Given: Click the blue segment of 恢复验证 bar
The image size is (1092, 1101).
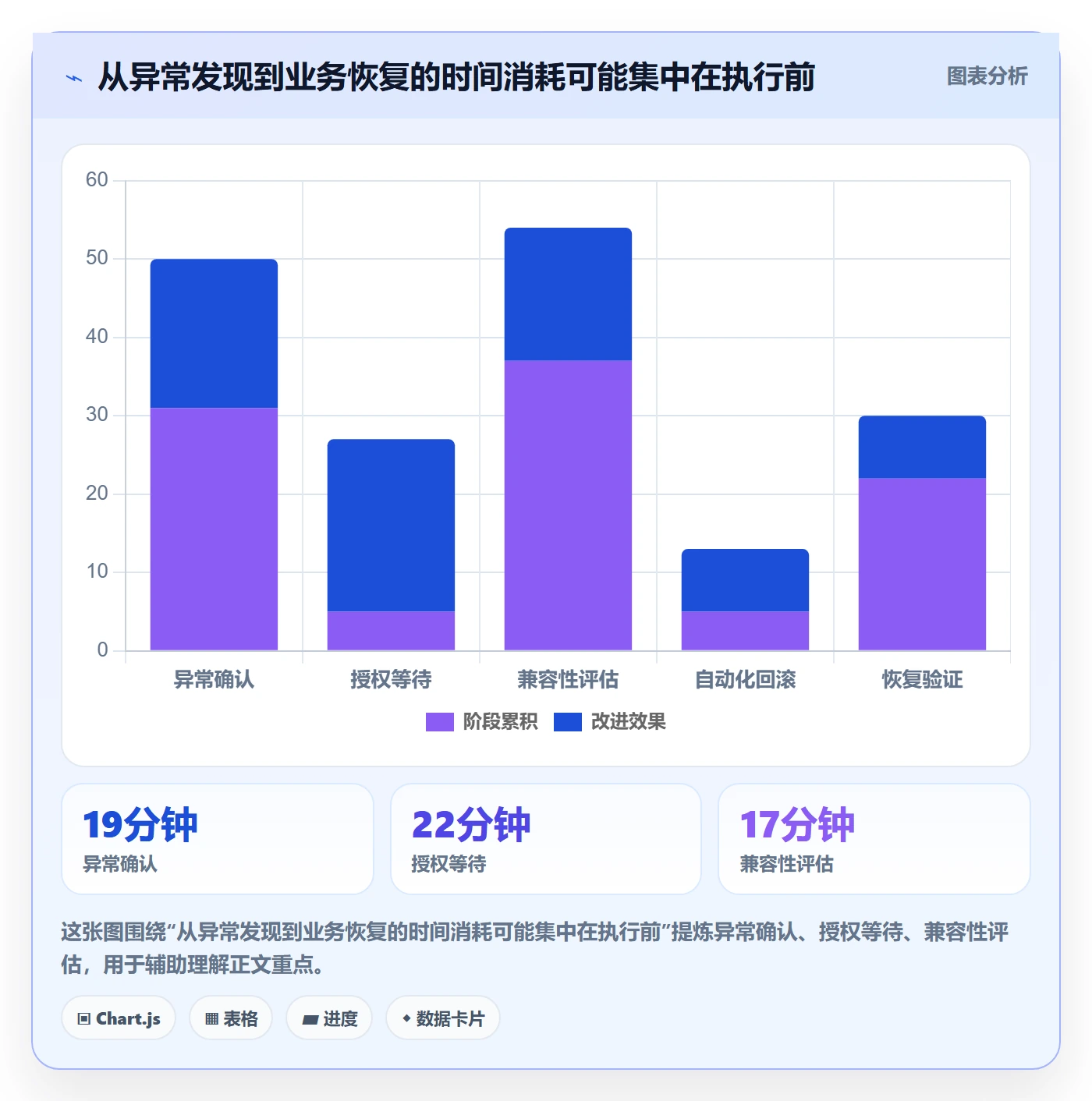Looking at the screenshot, I should click(x=922, y=447).
